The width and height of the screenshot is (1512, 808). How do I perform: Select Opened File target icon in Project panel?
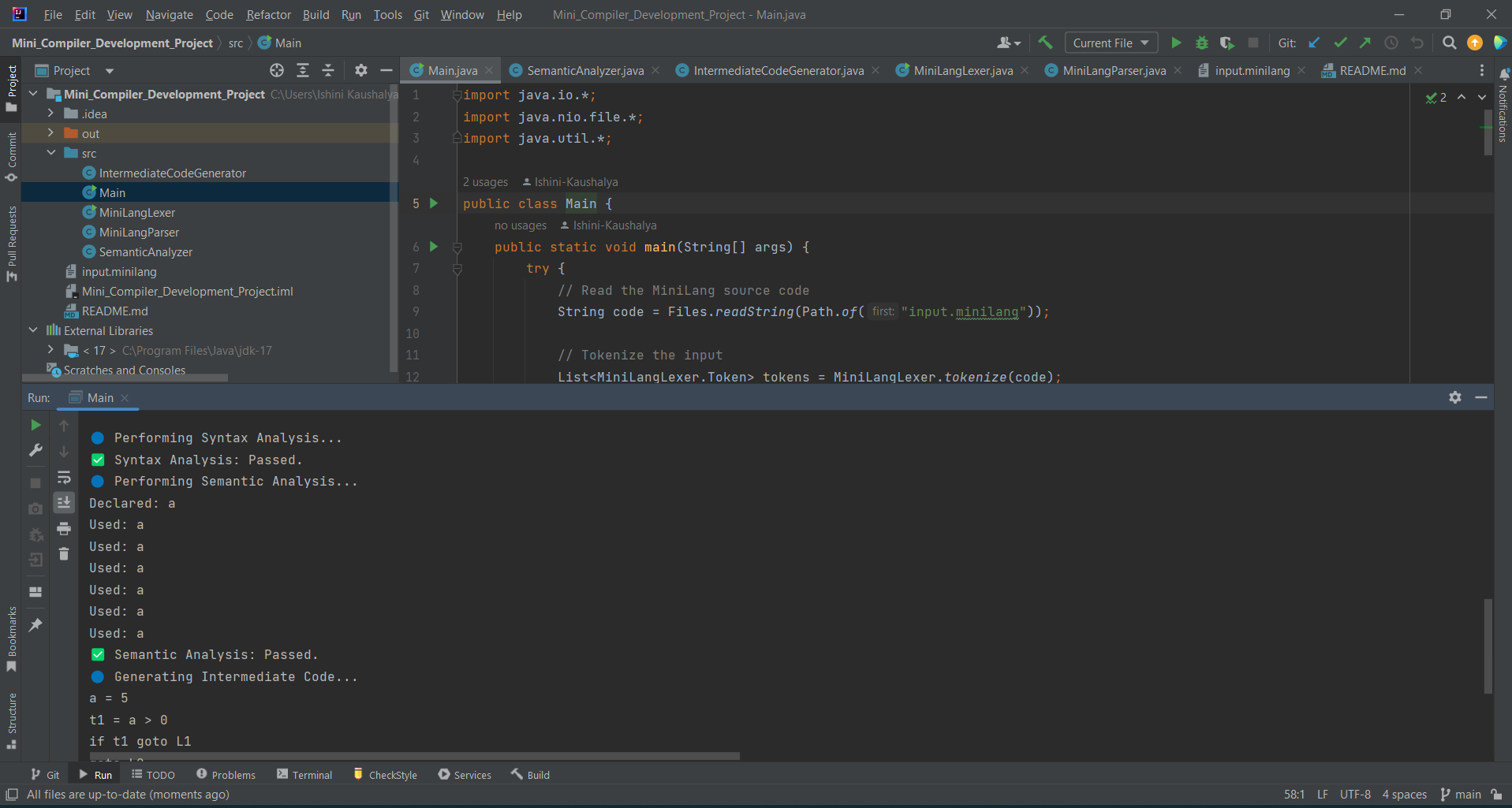(x=277, y=70)
